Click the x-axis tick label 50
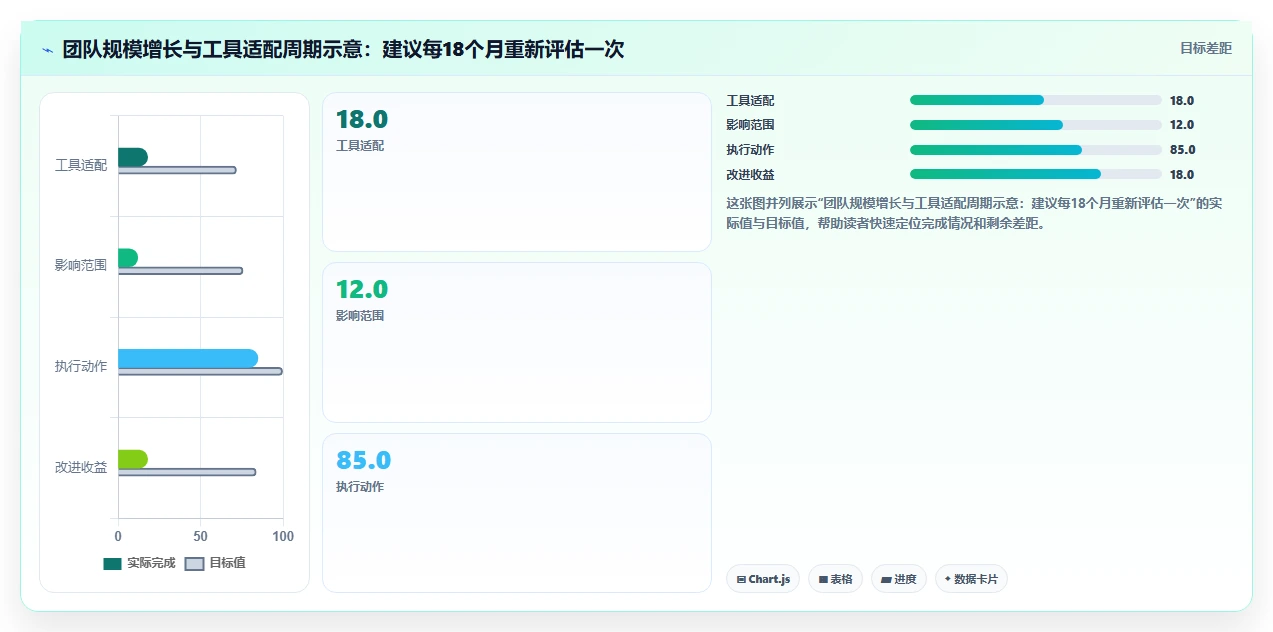Screen dimensions: 1273x632 pos(201,537)
